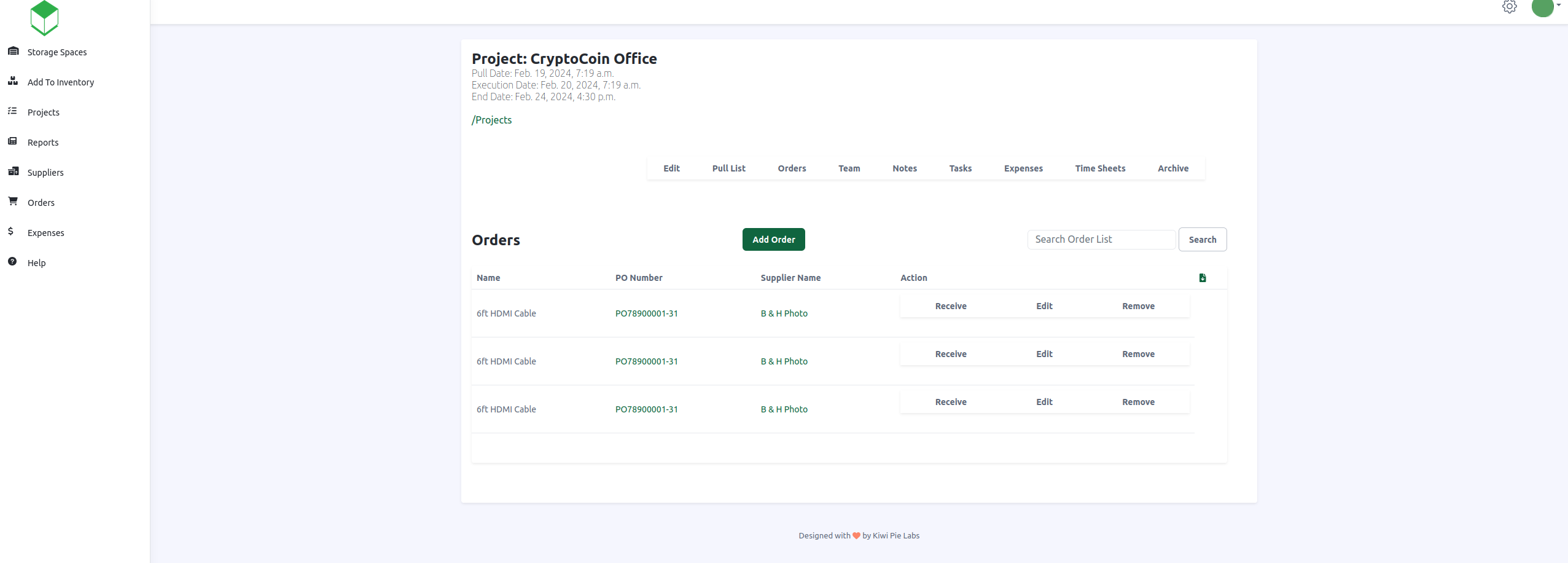Screen dimensions: 1568x563
Task: Click the green cube app logo
Action: 44,18
